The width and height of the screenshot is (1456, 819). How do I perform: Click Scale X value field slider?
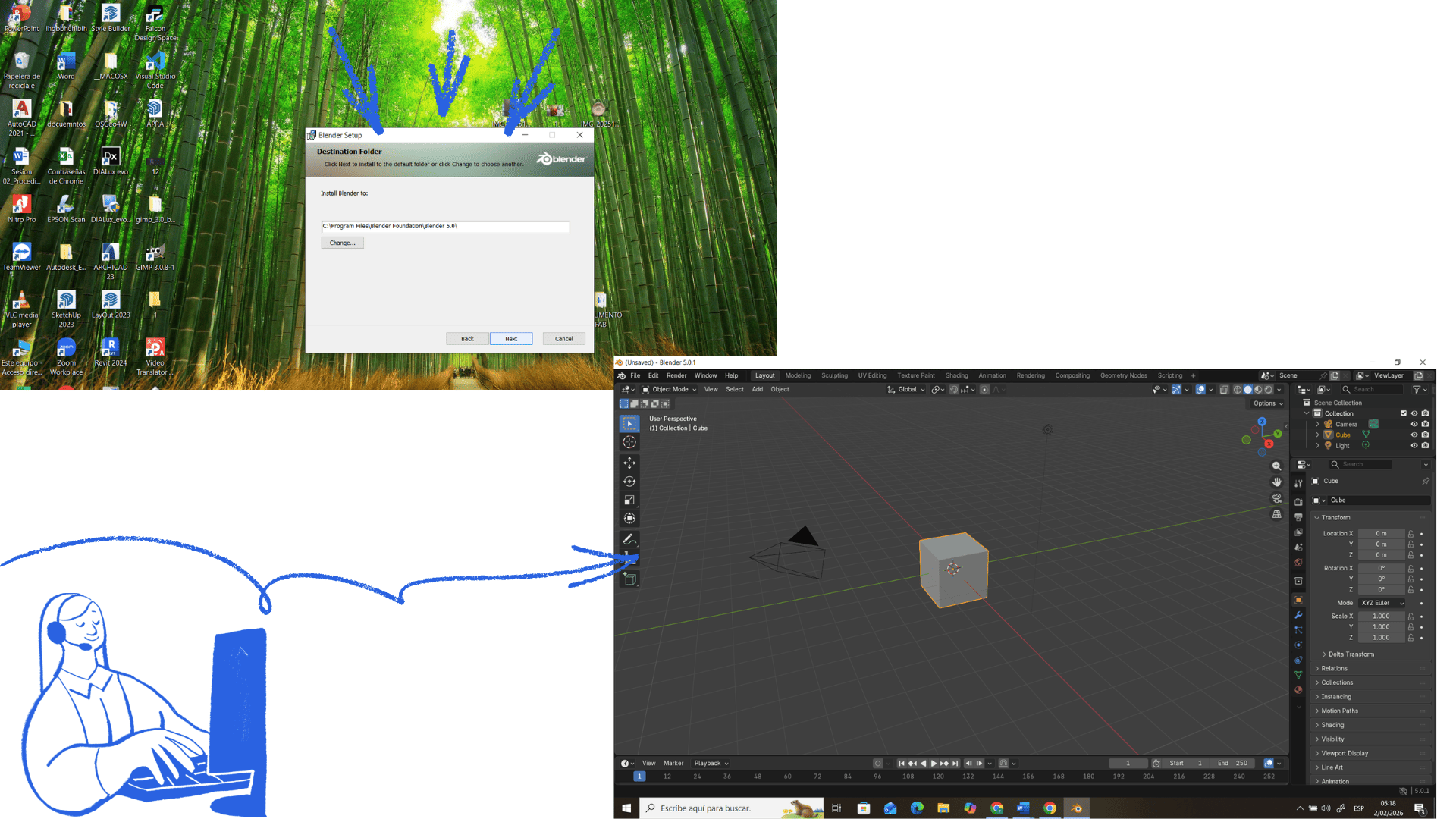pos(1380,617)
